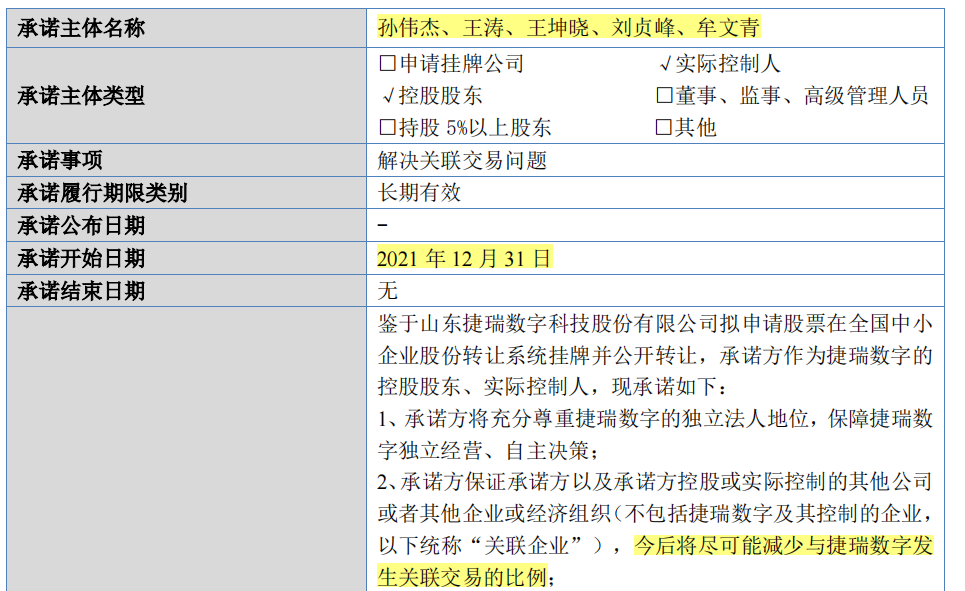Click the 承诺结束日期 row label

click(x=81, y=291)
